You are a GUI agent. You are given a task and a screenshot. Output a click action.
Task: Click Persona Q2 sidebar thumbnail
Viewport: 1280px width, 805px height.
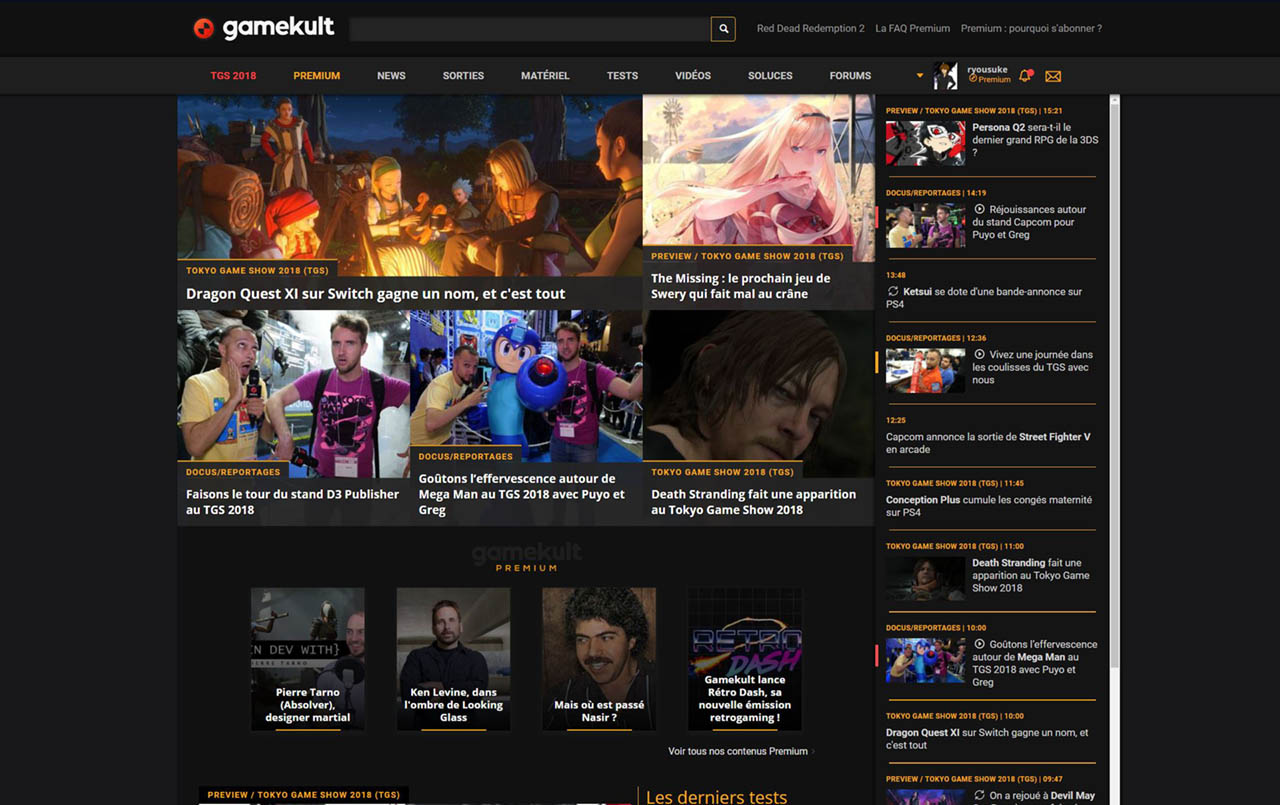point(925,143)
